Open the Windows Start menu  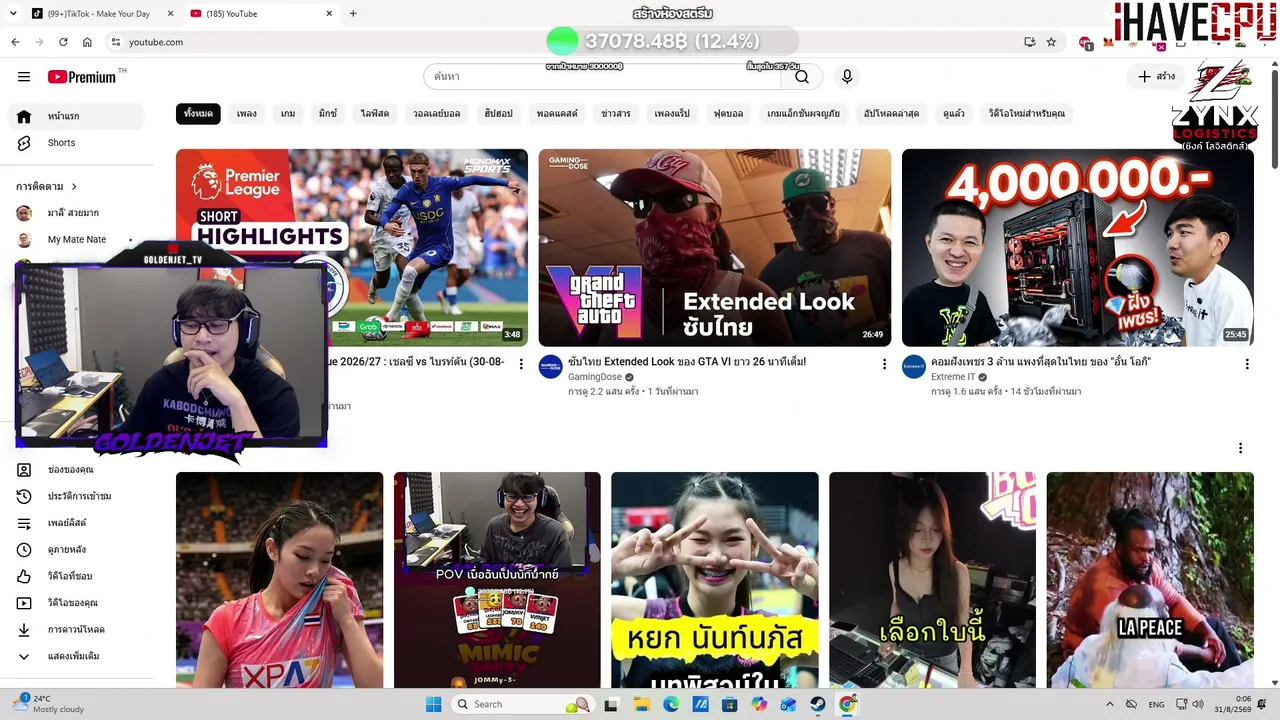tap(433, 704)
